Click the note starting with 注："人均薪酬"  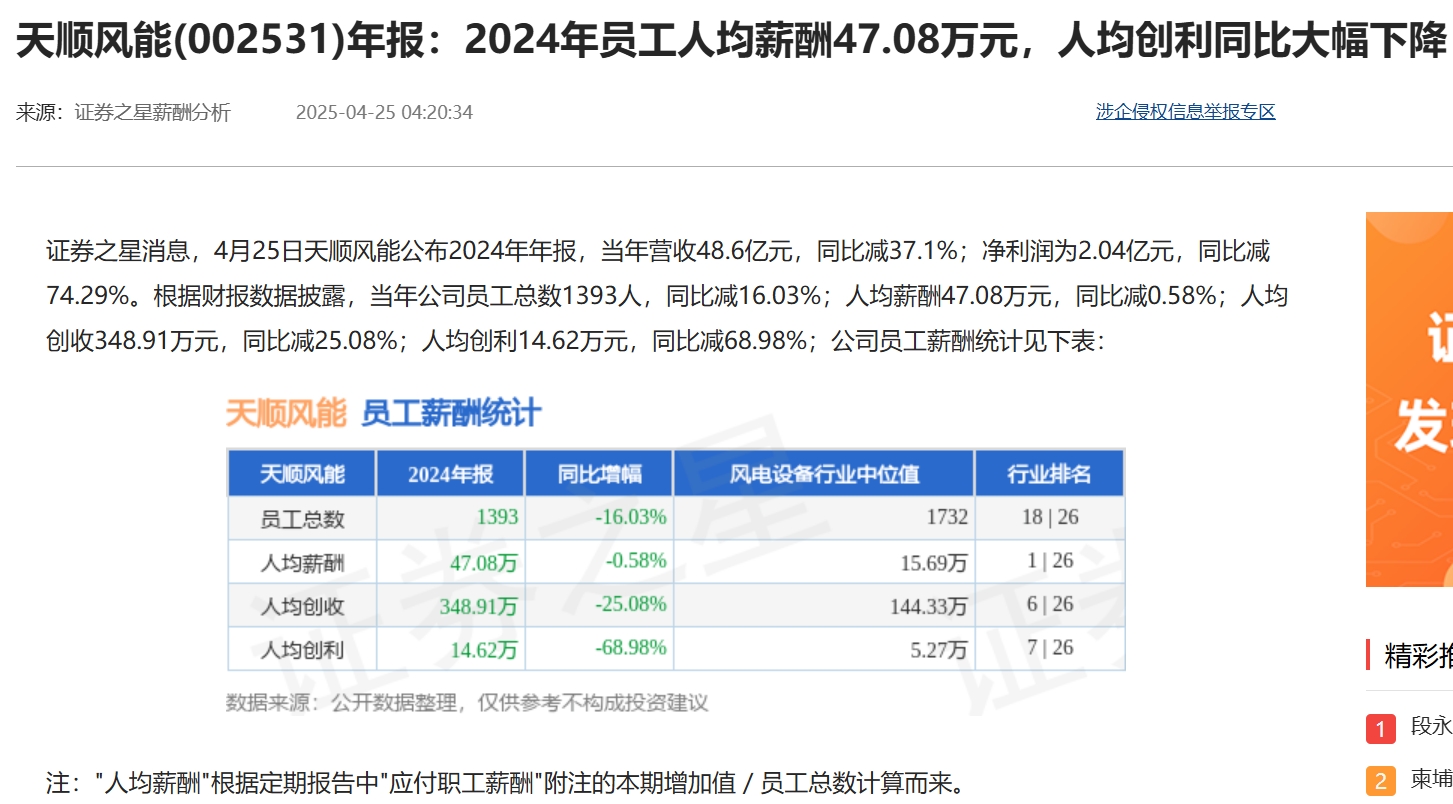(x=507, y=782)
